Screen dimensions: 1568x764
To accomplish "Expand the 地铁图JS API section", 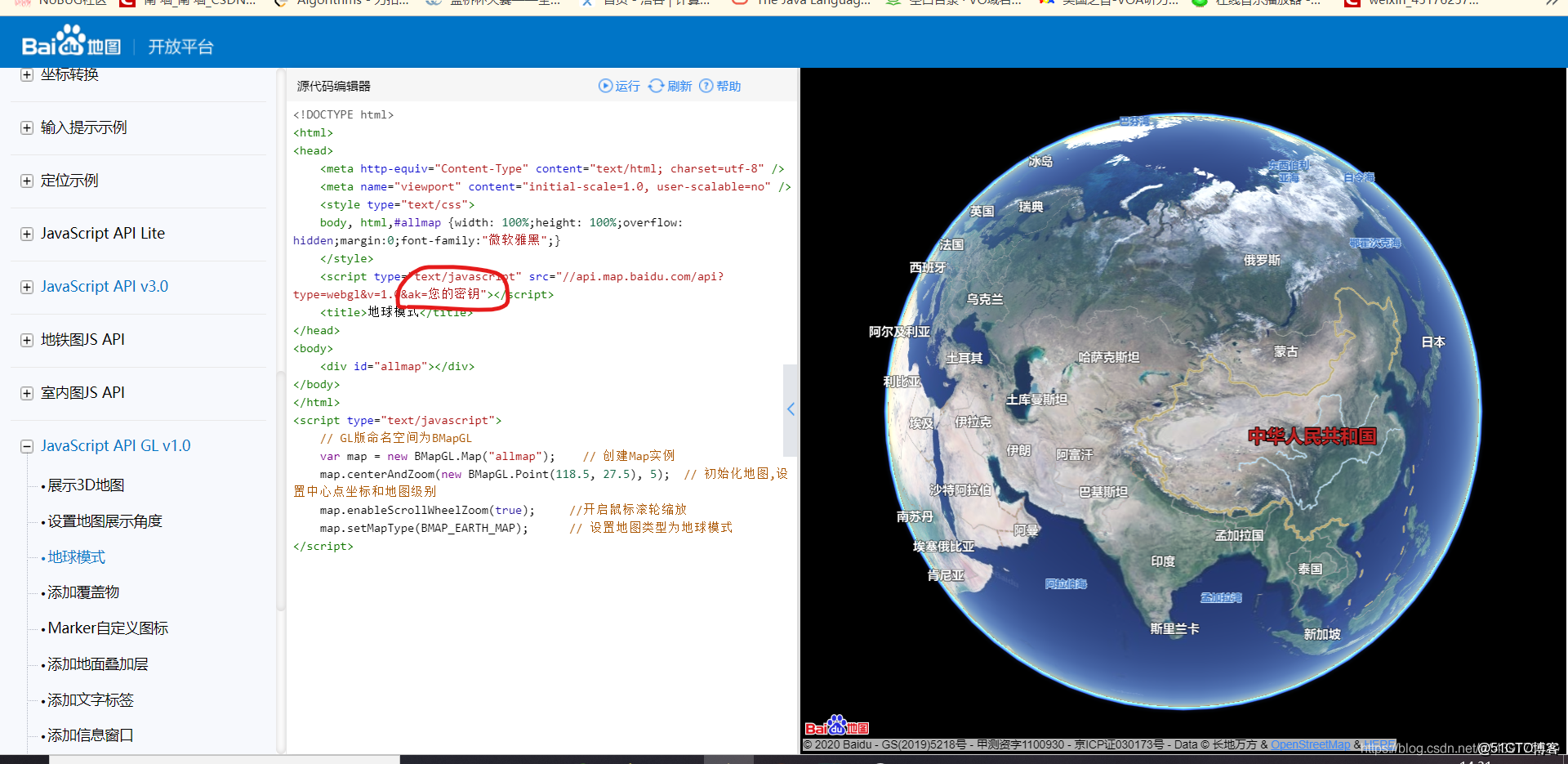I will (27, 341).
